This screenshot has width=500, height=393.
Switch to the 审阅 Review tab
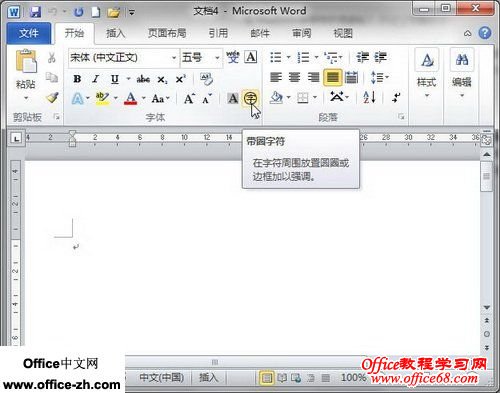[x=301, y=33]
